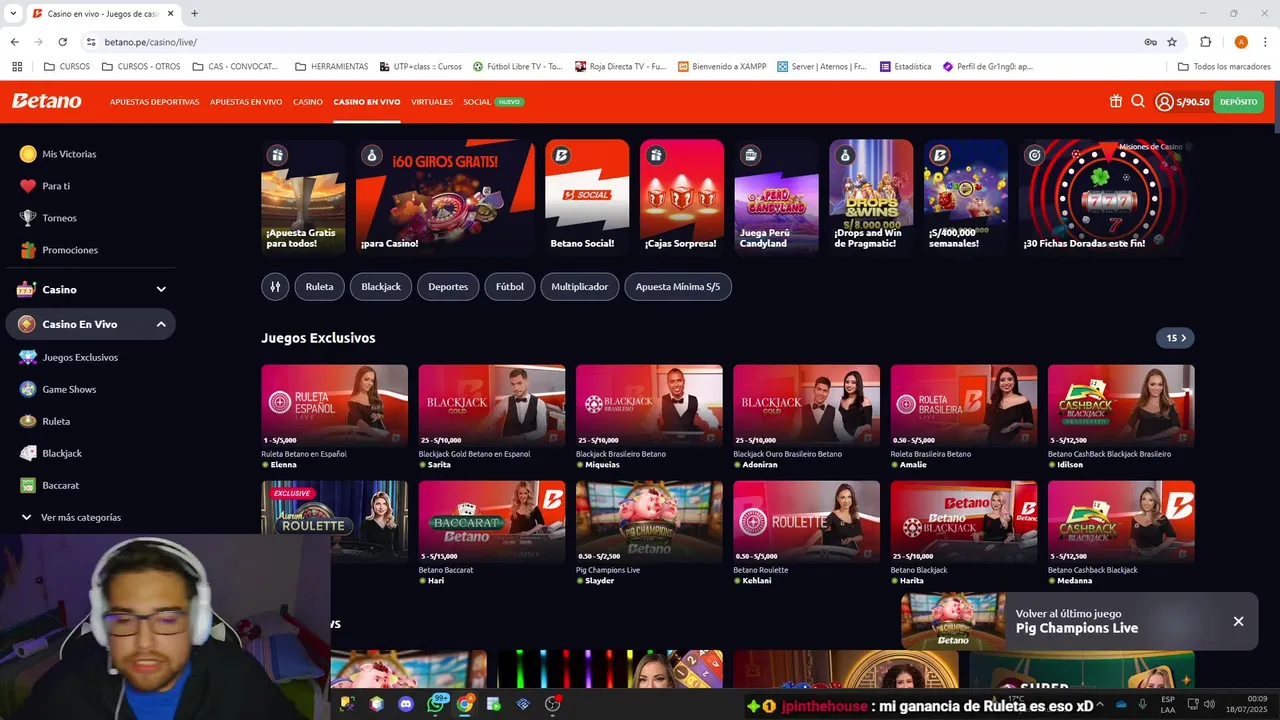Open Betano CashBack Blackjack Brasileiro thumbnail
The image size is (1280, 720).
click(x=1121, y=404)
